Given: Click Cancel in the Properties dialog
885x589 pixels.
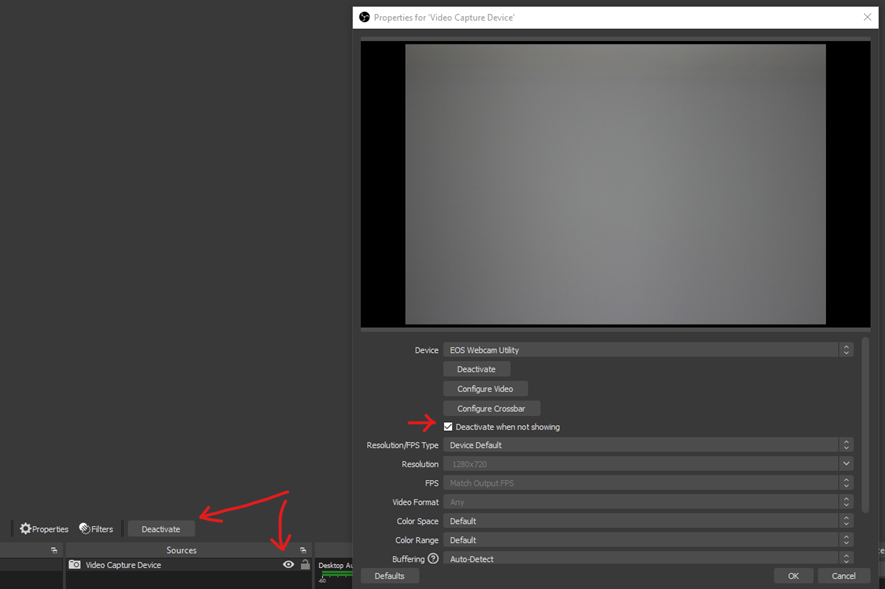Looking at the screenshot, I should click(844, 575).
